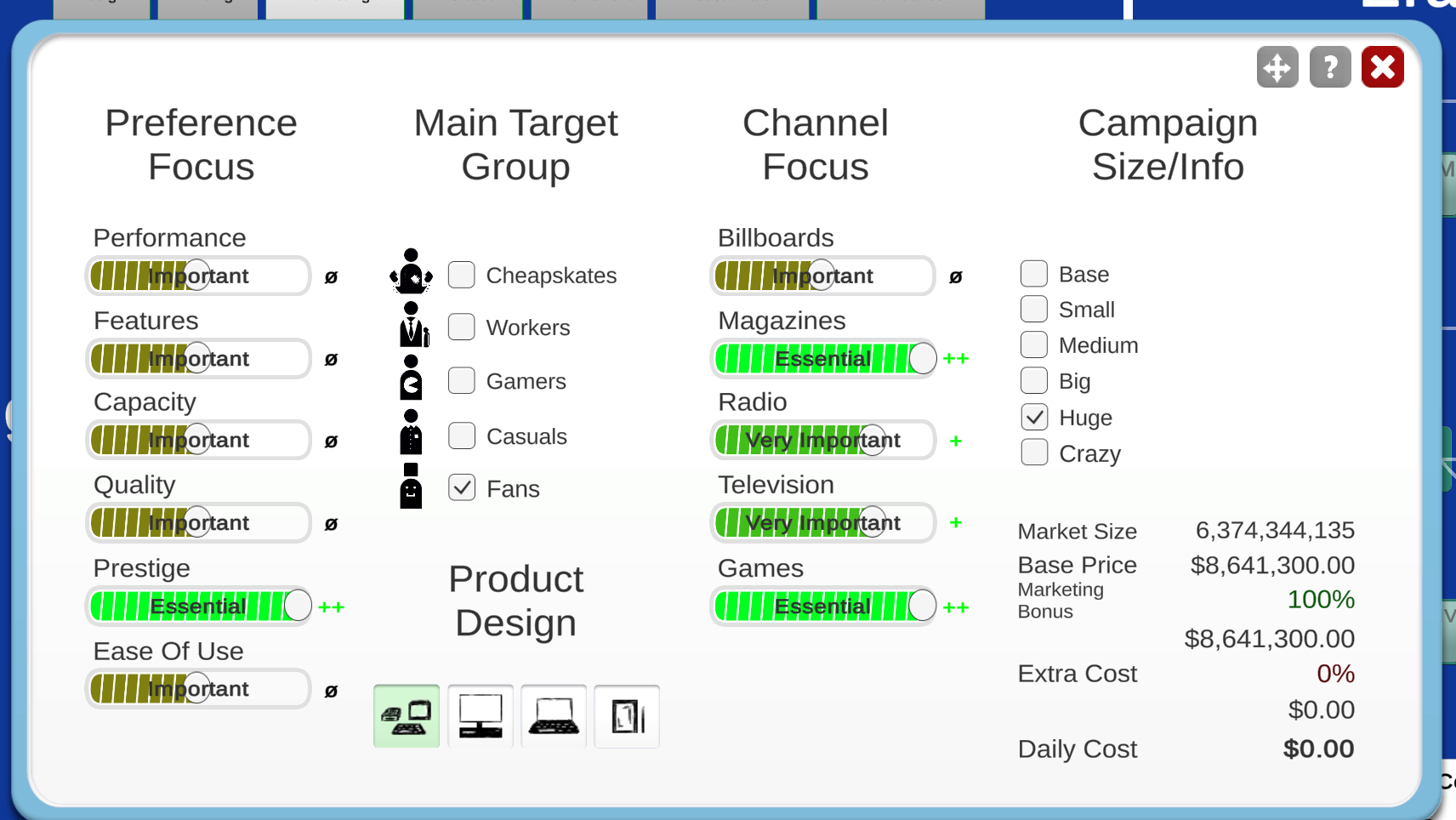Click the ++ indicator beside Magazines

point(956,359)
